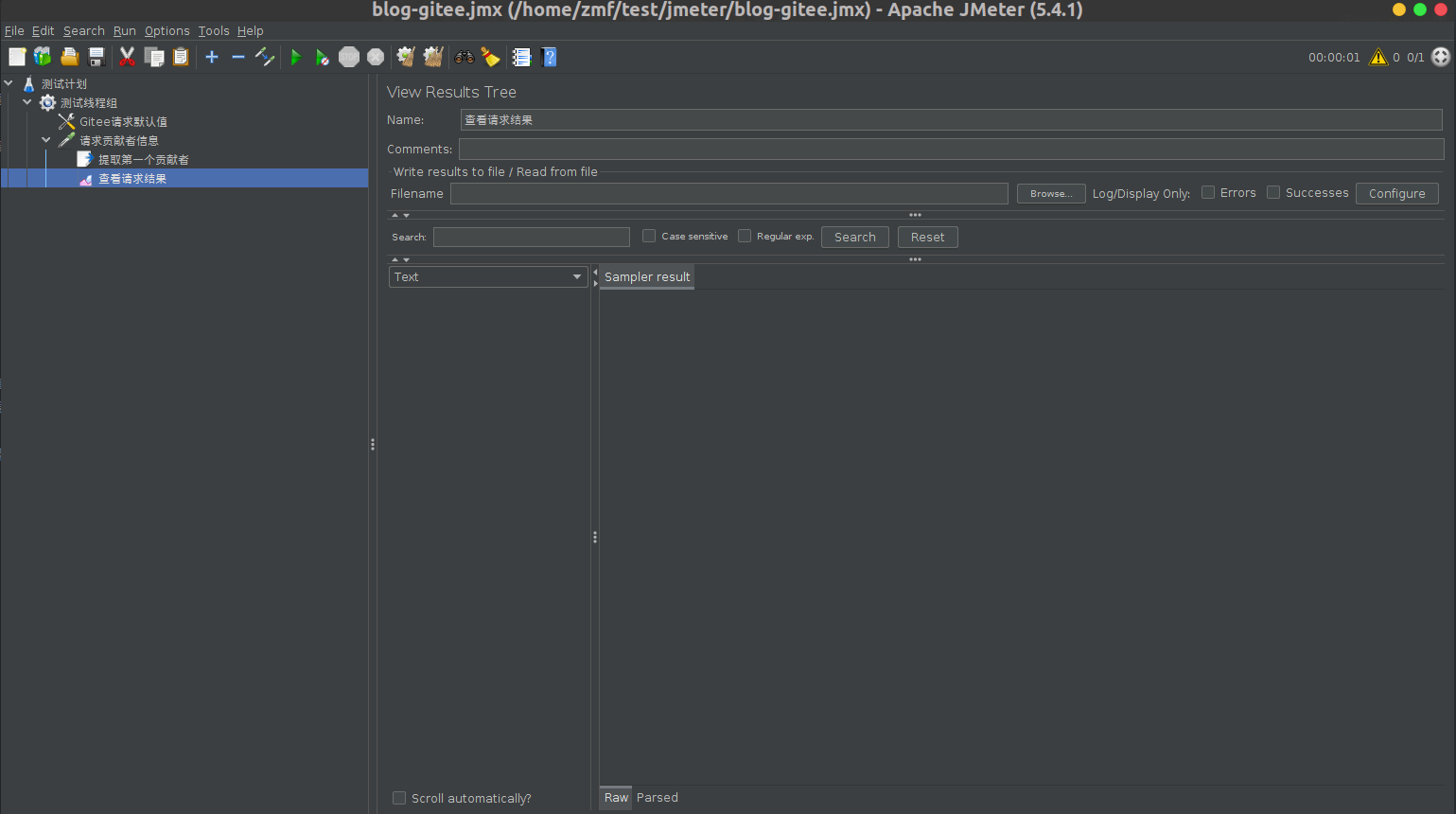
Task: Open the Search menu
Action: point(83,30)
